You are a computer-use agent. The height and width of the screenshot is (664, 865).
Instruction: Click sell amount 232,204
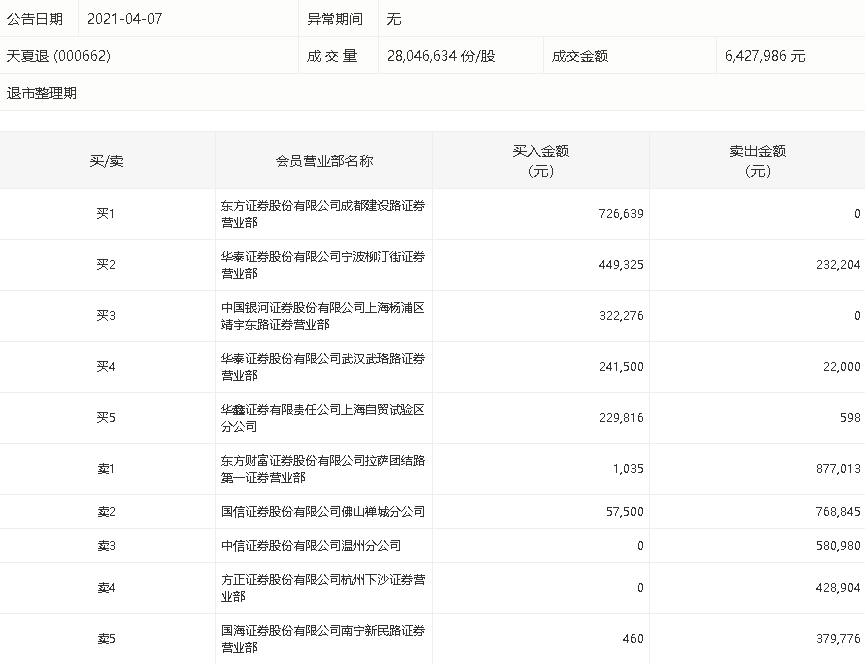838,265
